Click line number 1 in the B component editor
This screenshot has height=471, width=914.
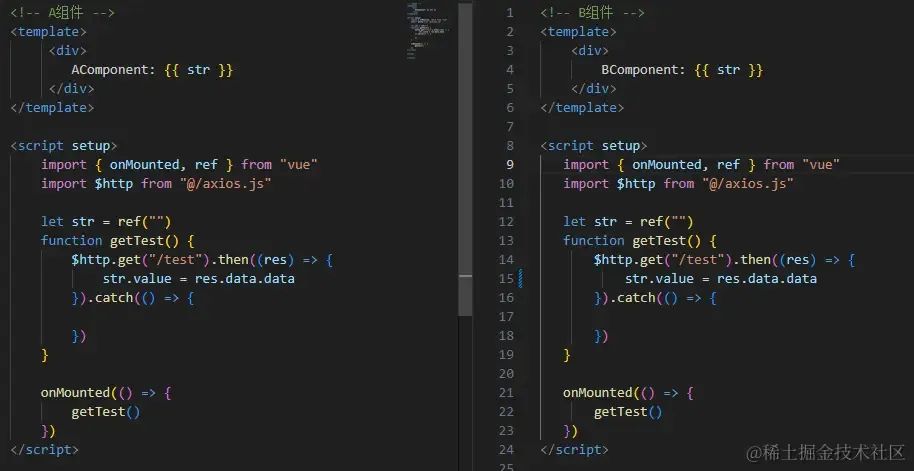pyautogui.click(x=510, y=13)
